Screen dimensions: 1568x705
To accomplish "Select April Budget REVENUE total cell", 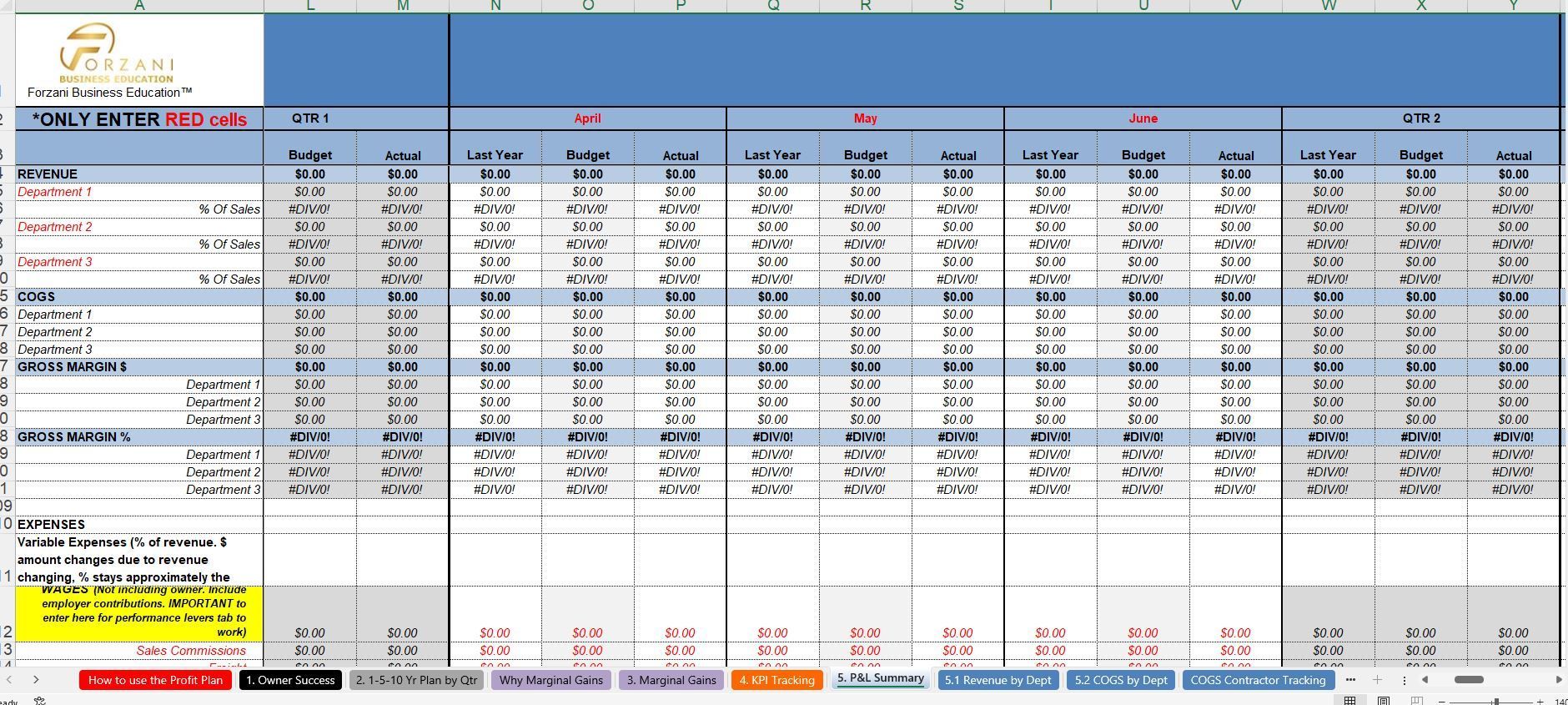I will coord(588,174).
